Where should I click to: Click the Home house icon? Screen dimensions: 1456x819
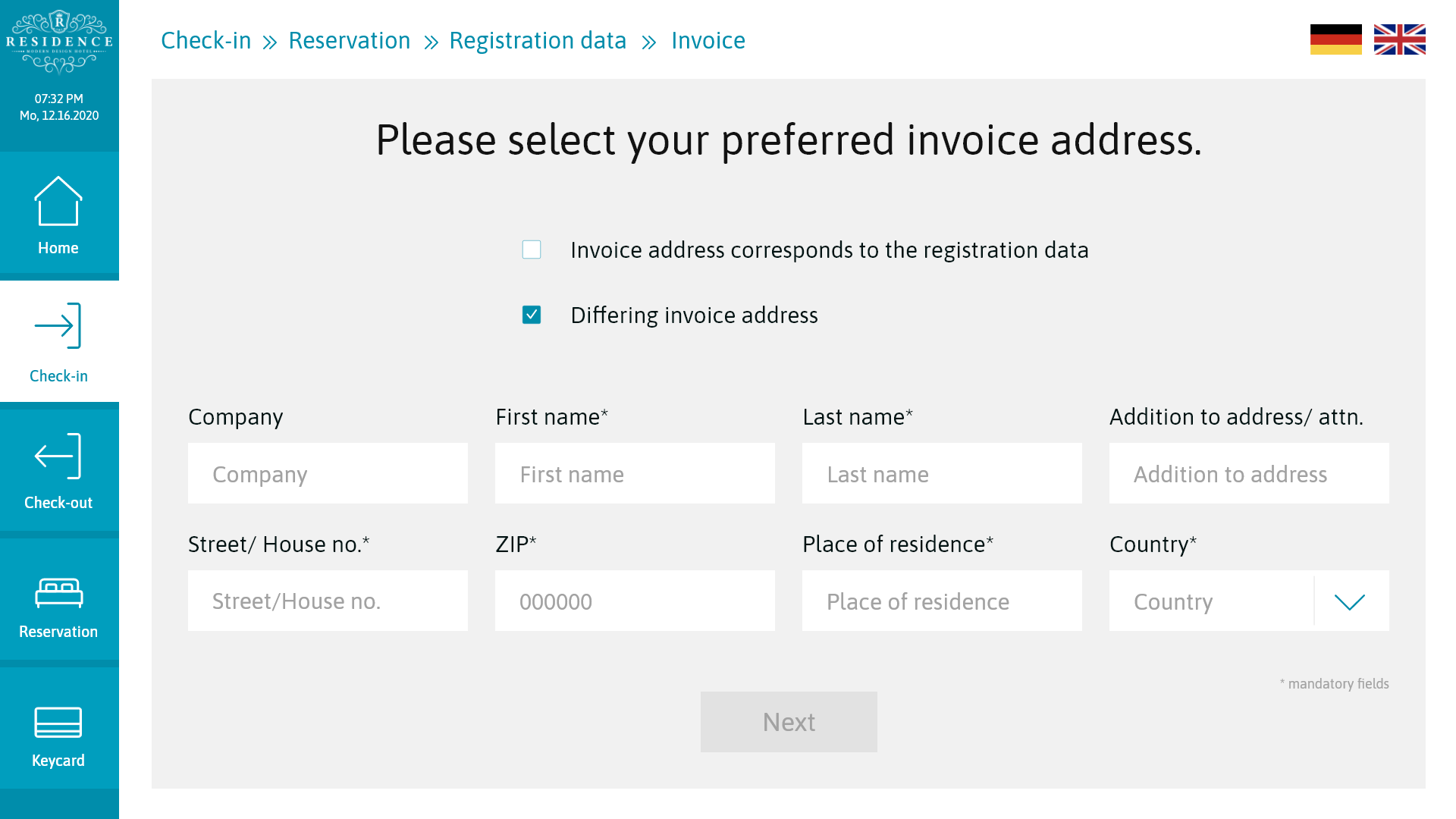tap(58, 202)
